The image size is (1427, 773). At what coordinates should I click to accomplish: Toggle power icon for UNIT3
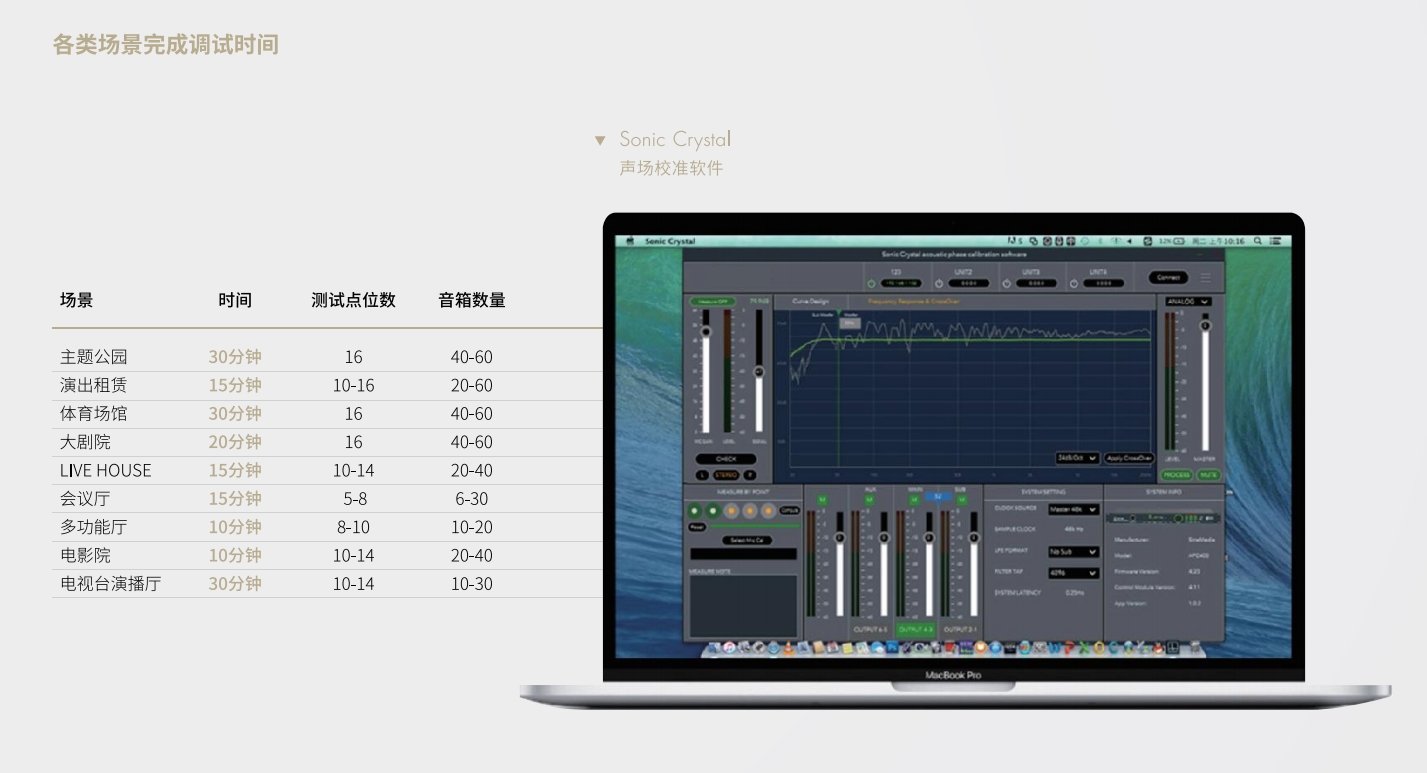tap(1007, 284)
